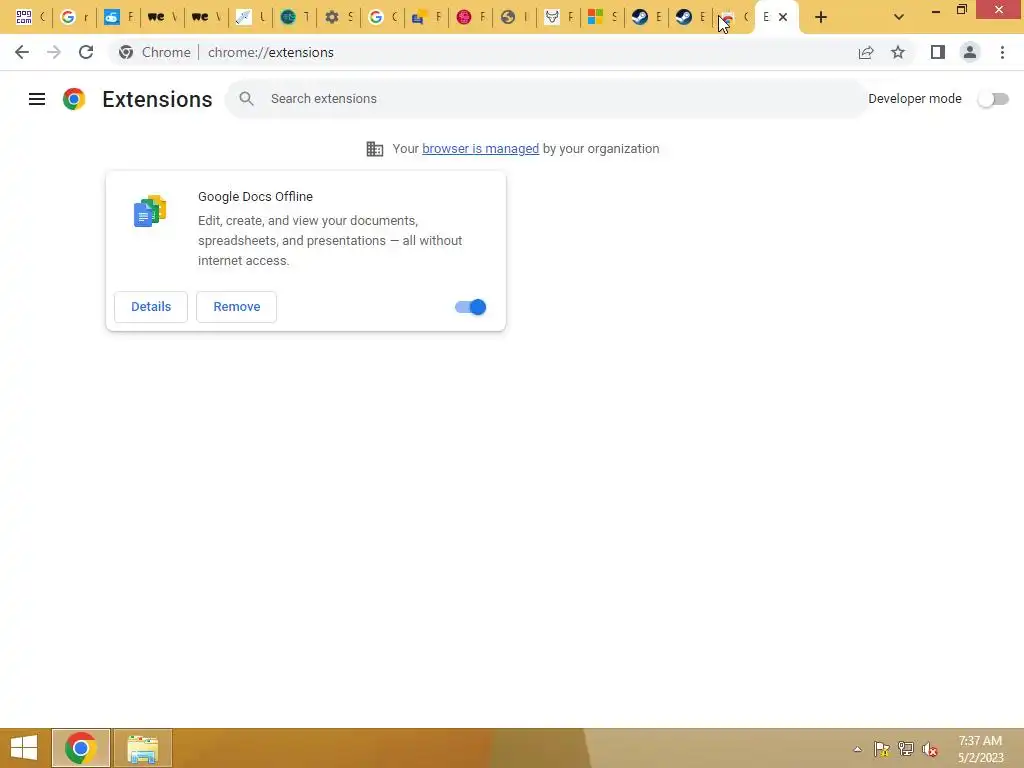Click the Chrome logo beside the Extensions title
1024x768 pixels.
click(74, 99)
